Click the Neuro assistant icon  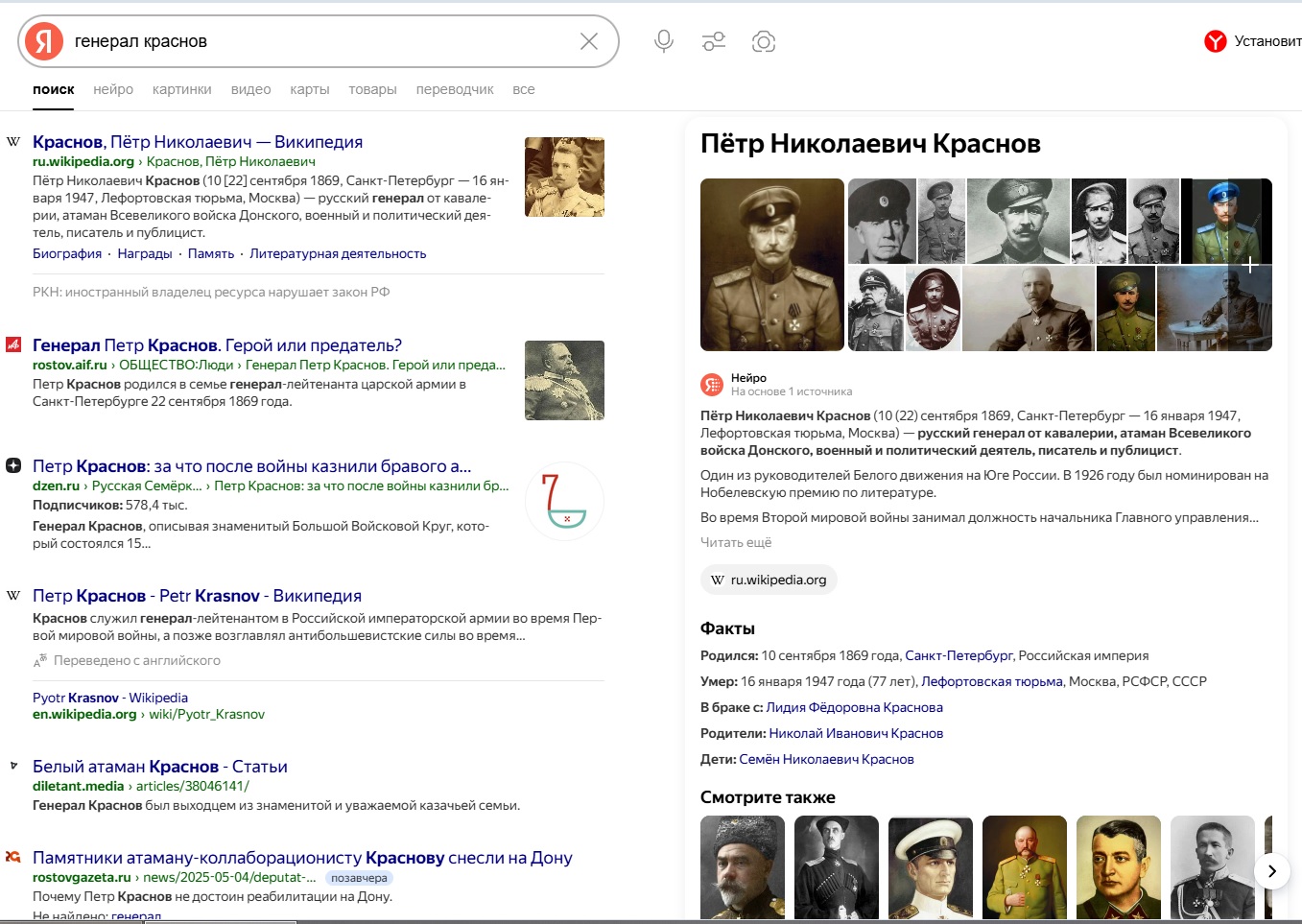tap(712, 385)
